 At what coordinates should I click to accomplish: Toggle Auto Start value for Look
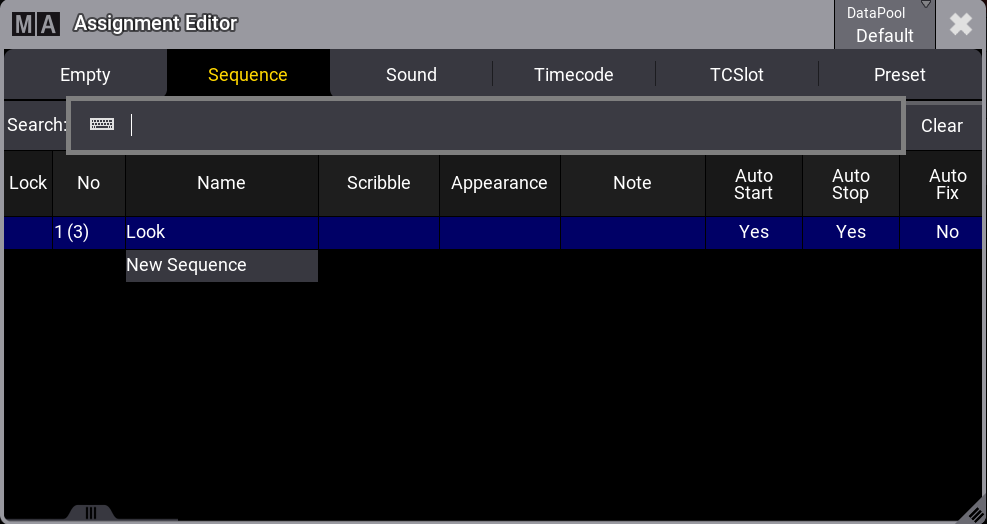(753, 232)
